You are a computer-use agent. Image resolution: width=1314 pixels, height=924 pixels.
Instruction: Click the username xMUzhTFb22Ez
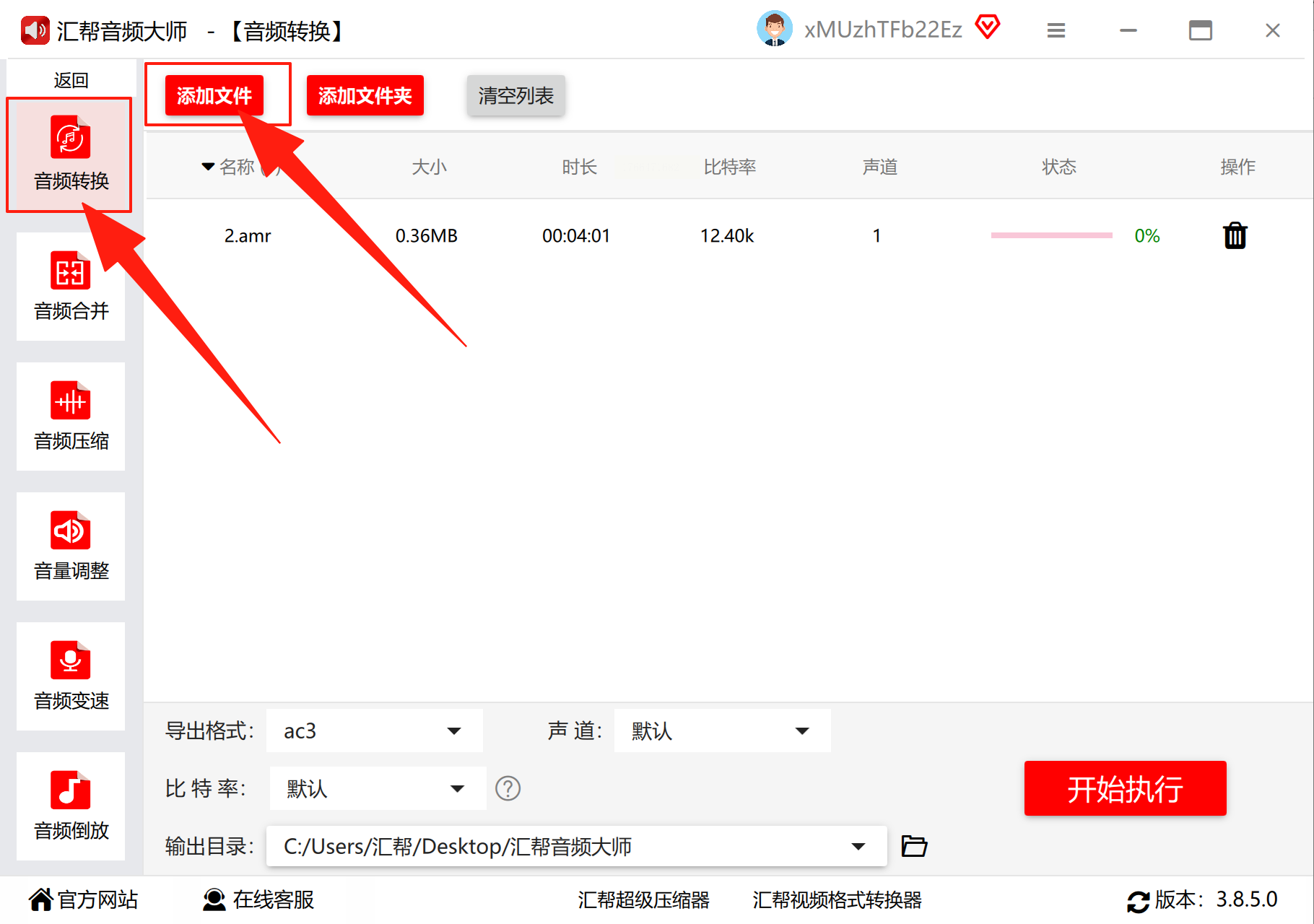click(x=883, y=30)
